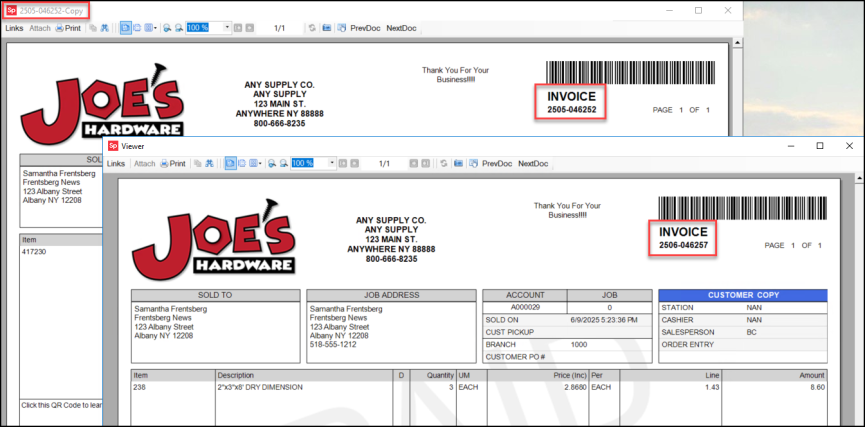The width and height of the screenshot is (865, 427).
Task: Open Links menu in the back window
Action: click(x=14, y=28)
